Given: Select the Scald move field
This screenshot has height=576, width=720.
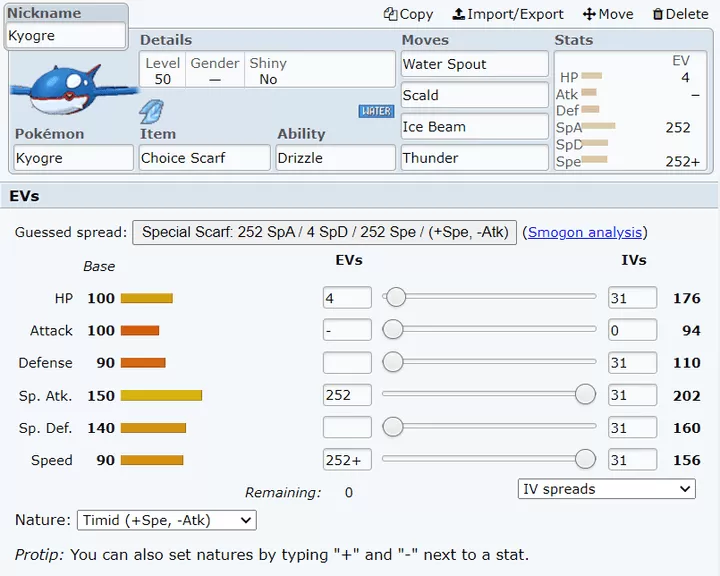Looking at the screenshot, I should [x=475, y=95].
